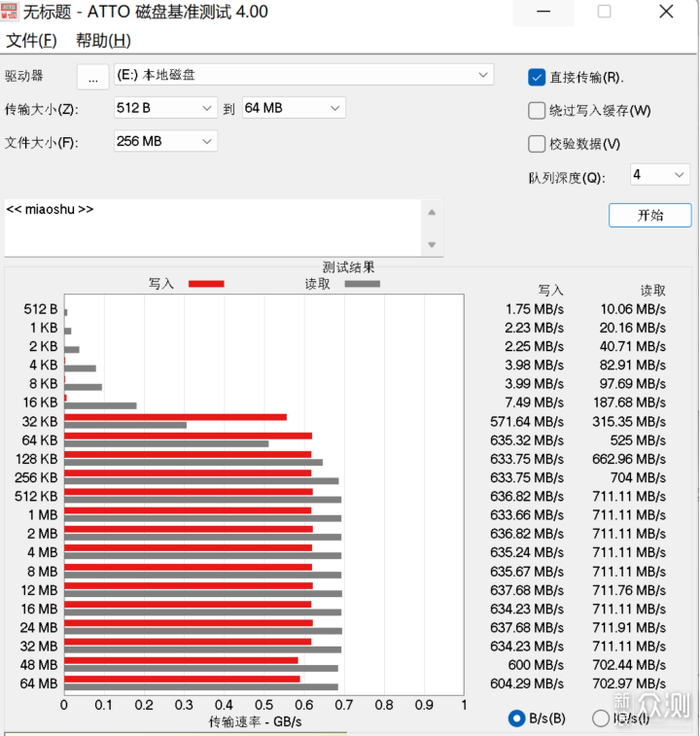Minimize the ATTO window
The height and width of the screenshot is (736, 700).
[543, 12]
